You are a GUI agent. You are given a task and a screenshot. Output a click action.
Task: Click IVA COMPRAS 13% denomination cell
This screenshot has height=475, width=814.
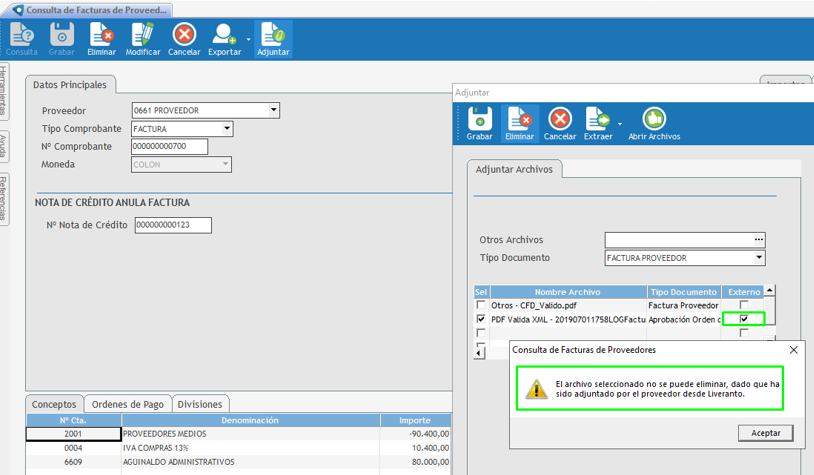[250, 447]
